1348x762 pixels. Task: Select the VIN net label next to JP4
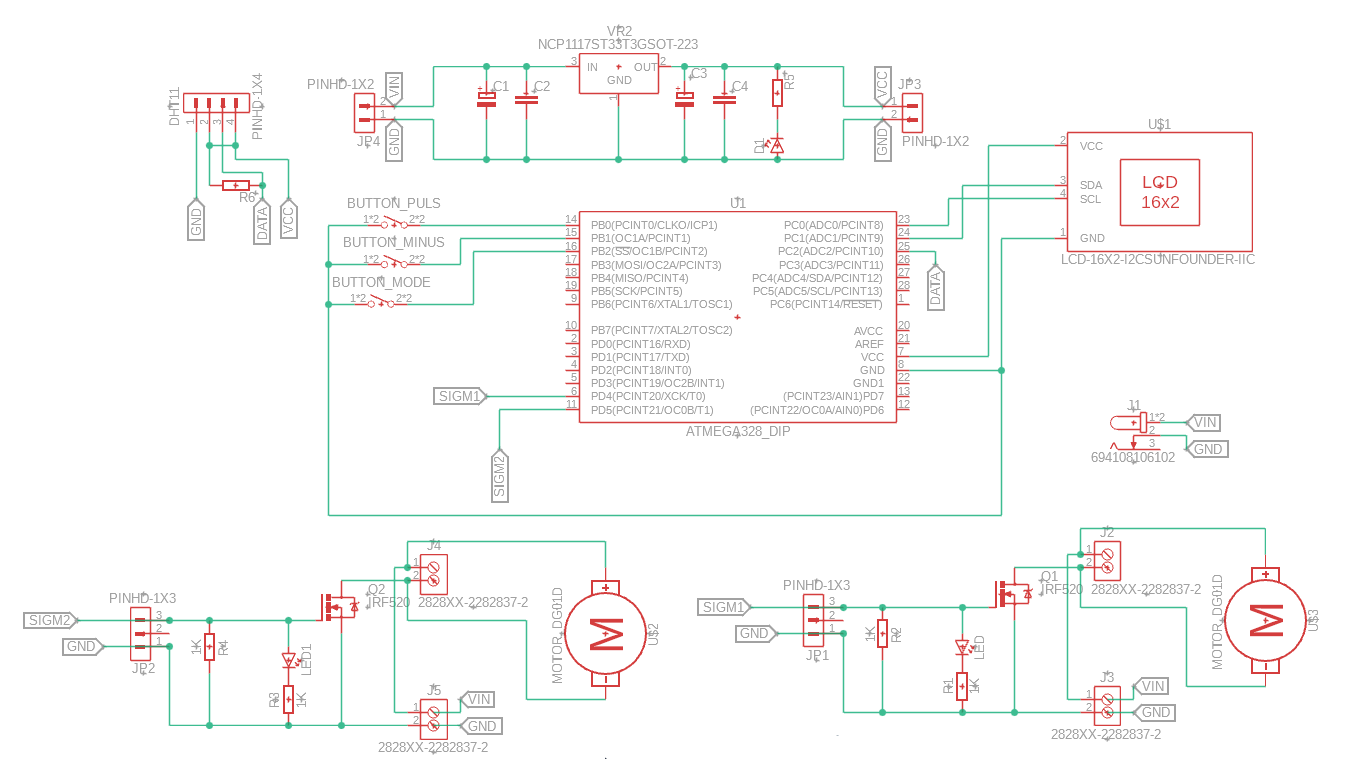394,88
